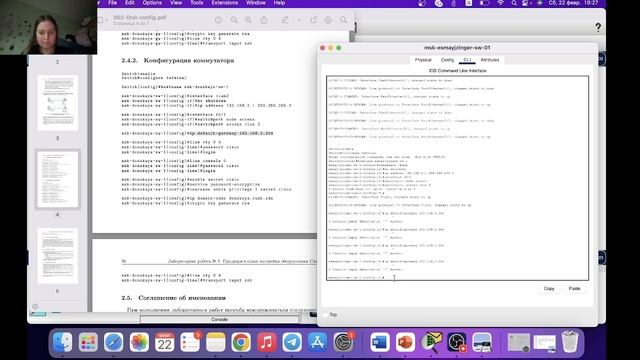Click the Console button at bottom
Image resolution: width=640 pixels, height=360 pixels.
(219, 319)
